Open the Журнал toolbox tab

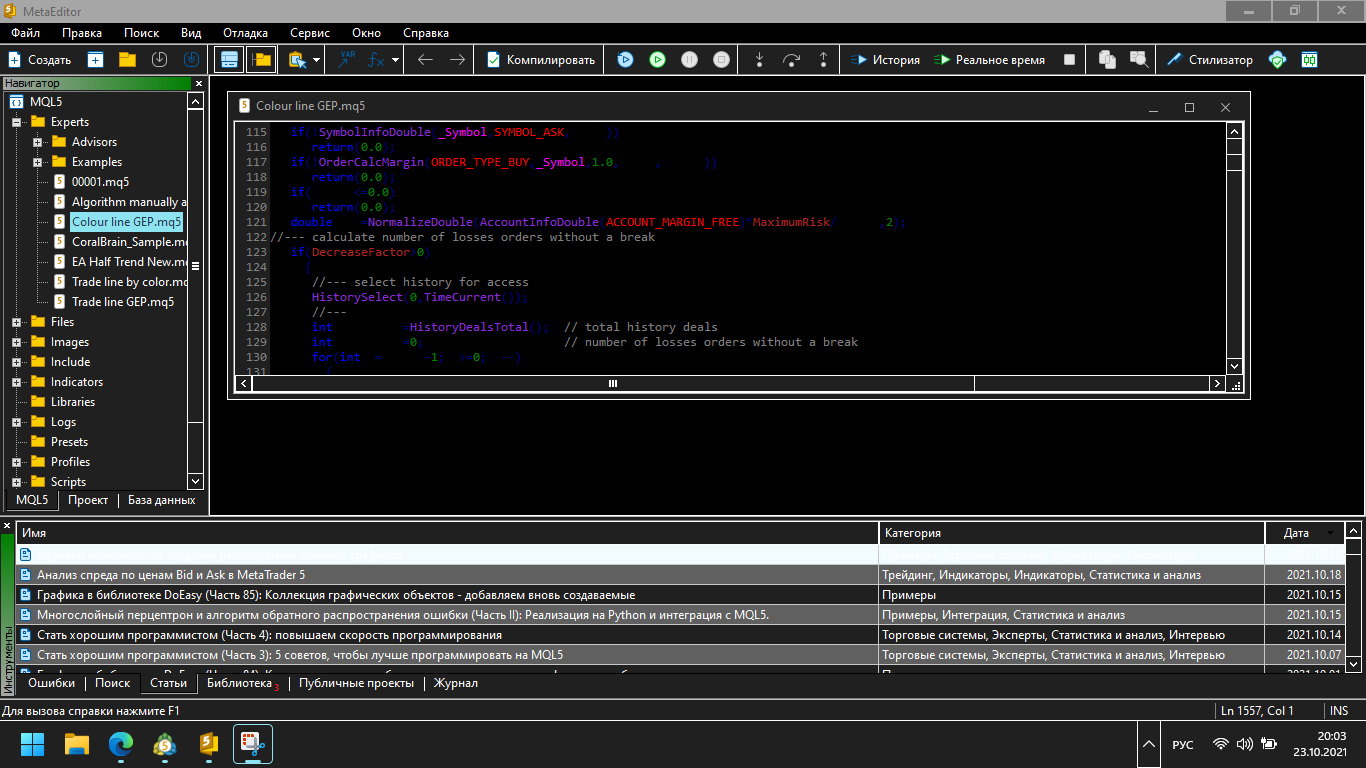[455, 683]
